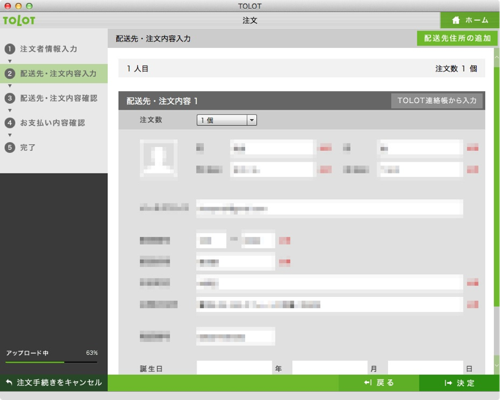Click the 誕生日 label
500x400 pixels.
click(151, 369)
